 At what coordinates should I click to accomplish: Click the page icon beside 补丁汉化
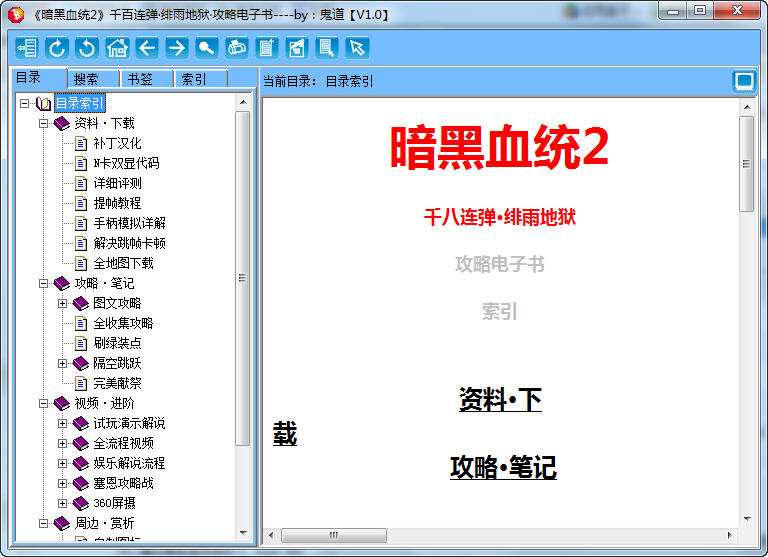click(81, 144)
